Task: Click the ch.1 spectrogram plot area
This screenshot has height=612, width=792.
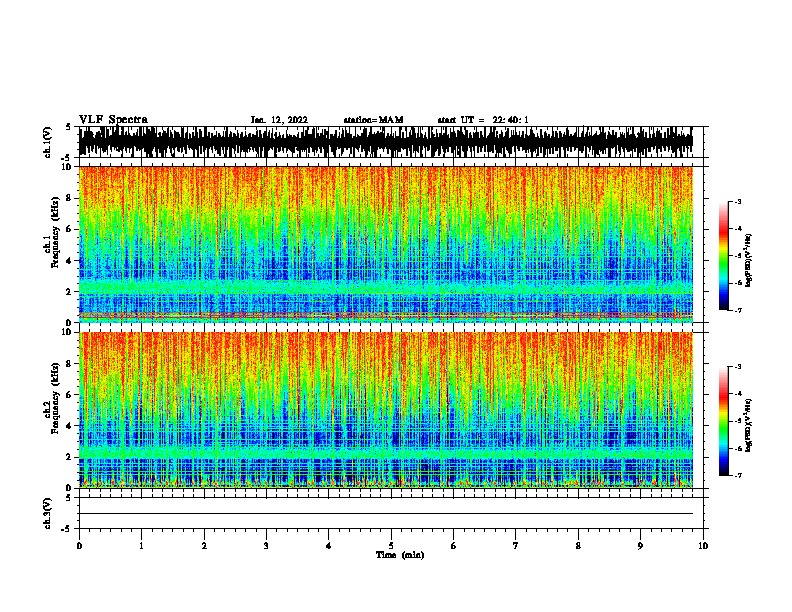Action: tap(386, 244)
